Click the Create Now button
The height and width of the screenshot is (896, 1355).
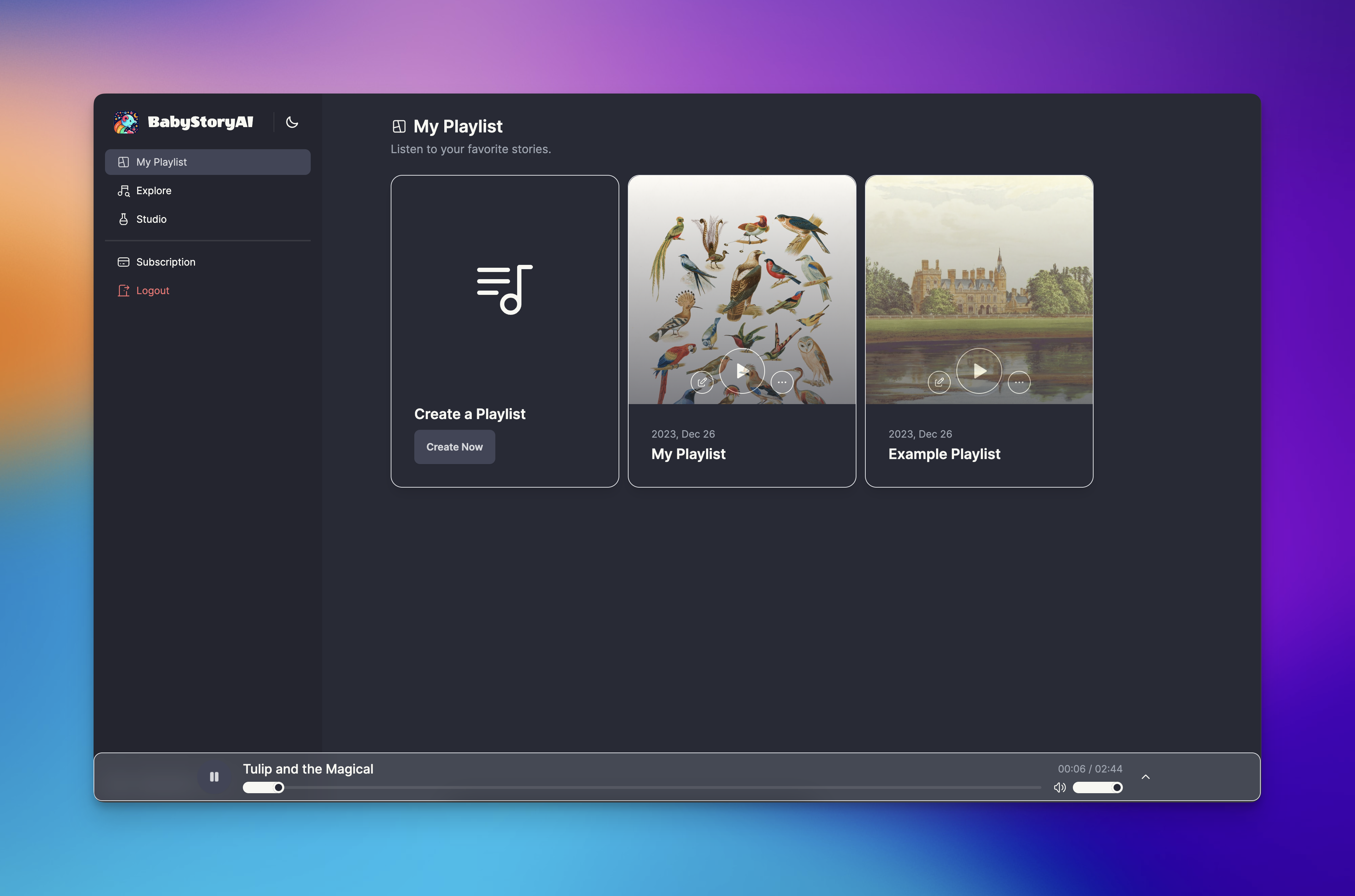(454, 447)
